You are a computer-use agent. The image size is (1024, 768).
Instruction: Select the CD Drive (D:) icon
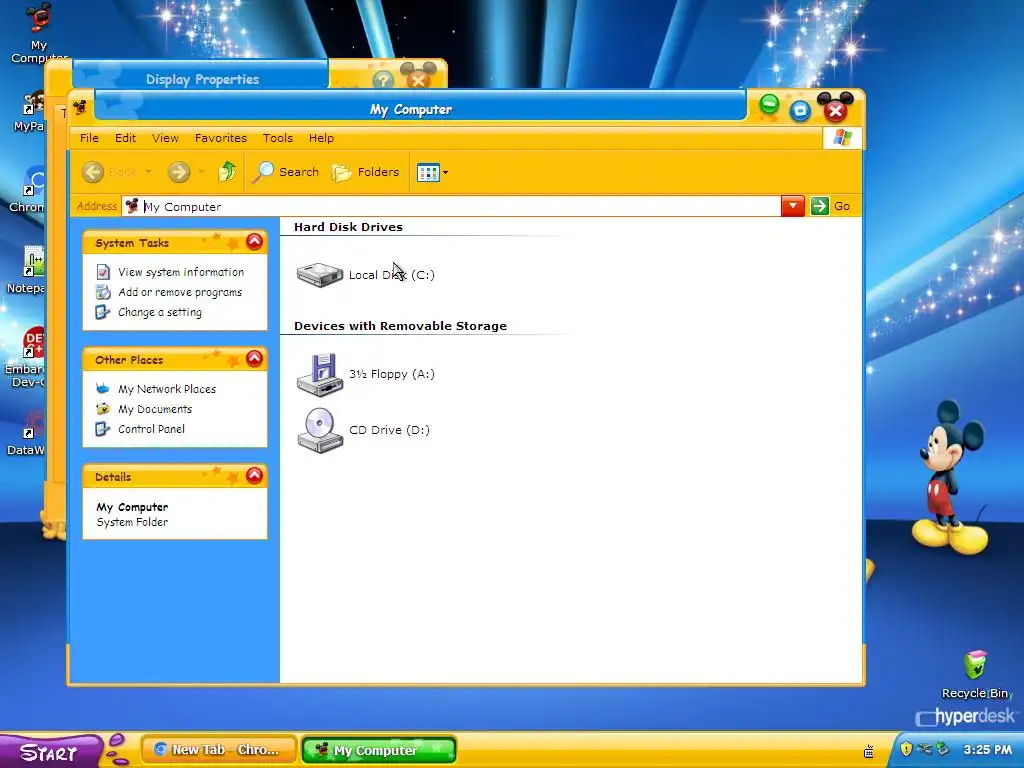(x=320, y=430)
